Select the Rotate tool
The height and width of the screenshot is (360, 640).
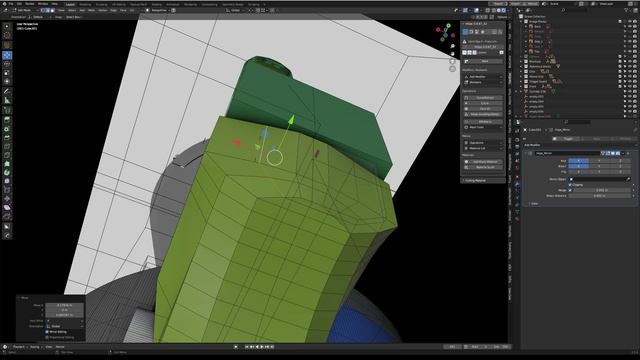(x=7, y=64)
